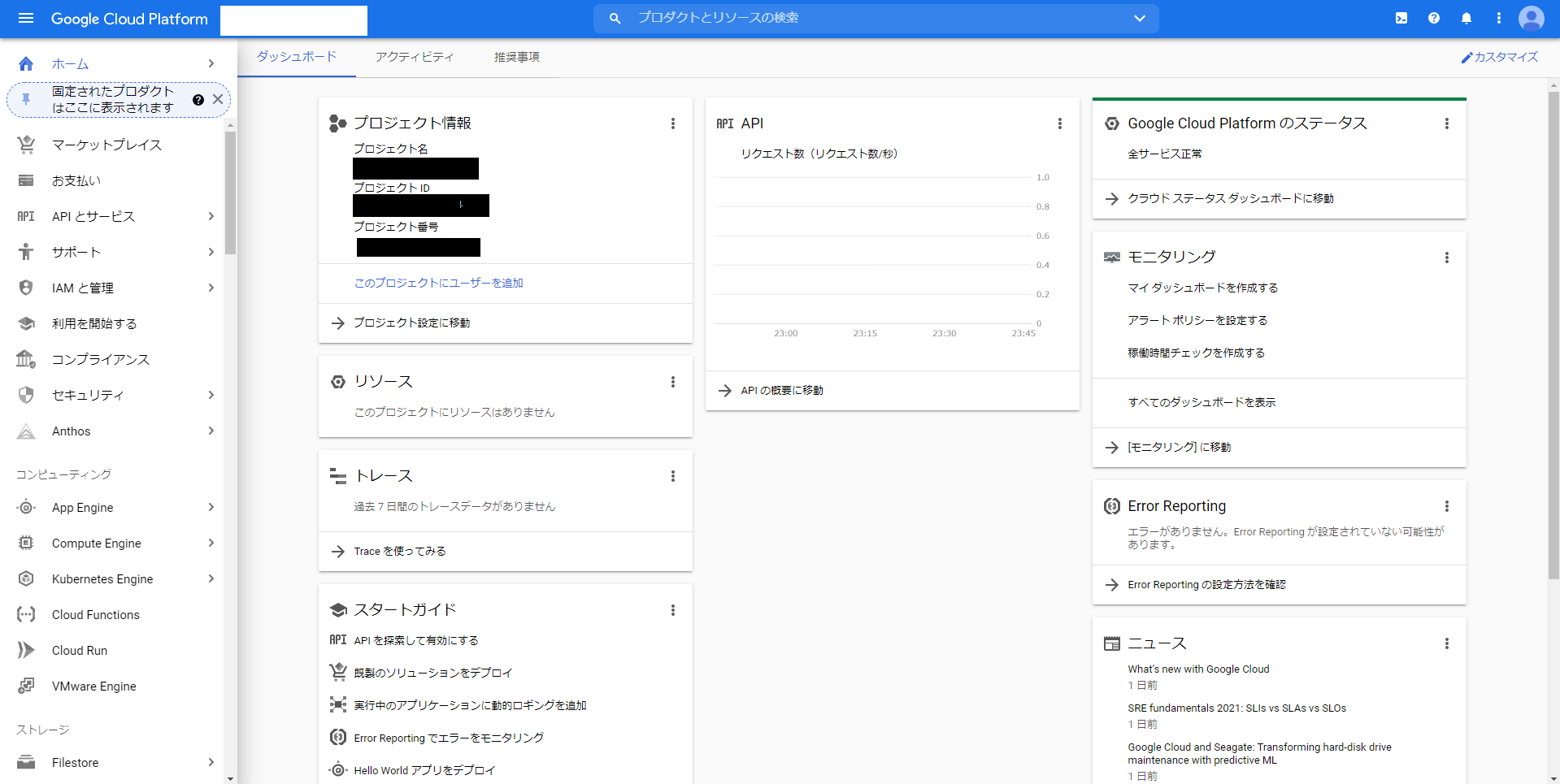Click the ホーム home icon
The image size is (1560, 784).
pos(26,63)
